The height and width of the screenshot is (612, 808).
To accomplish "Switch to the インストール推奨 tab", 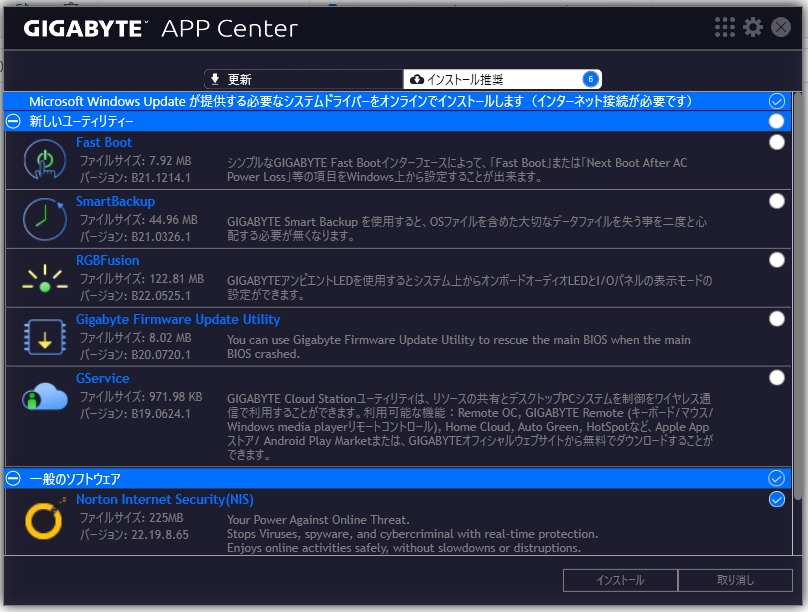I will (502, 79).
